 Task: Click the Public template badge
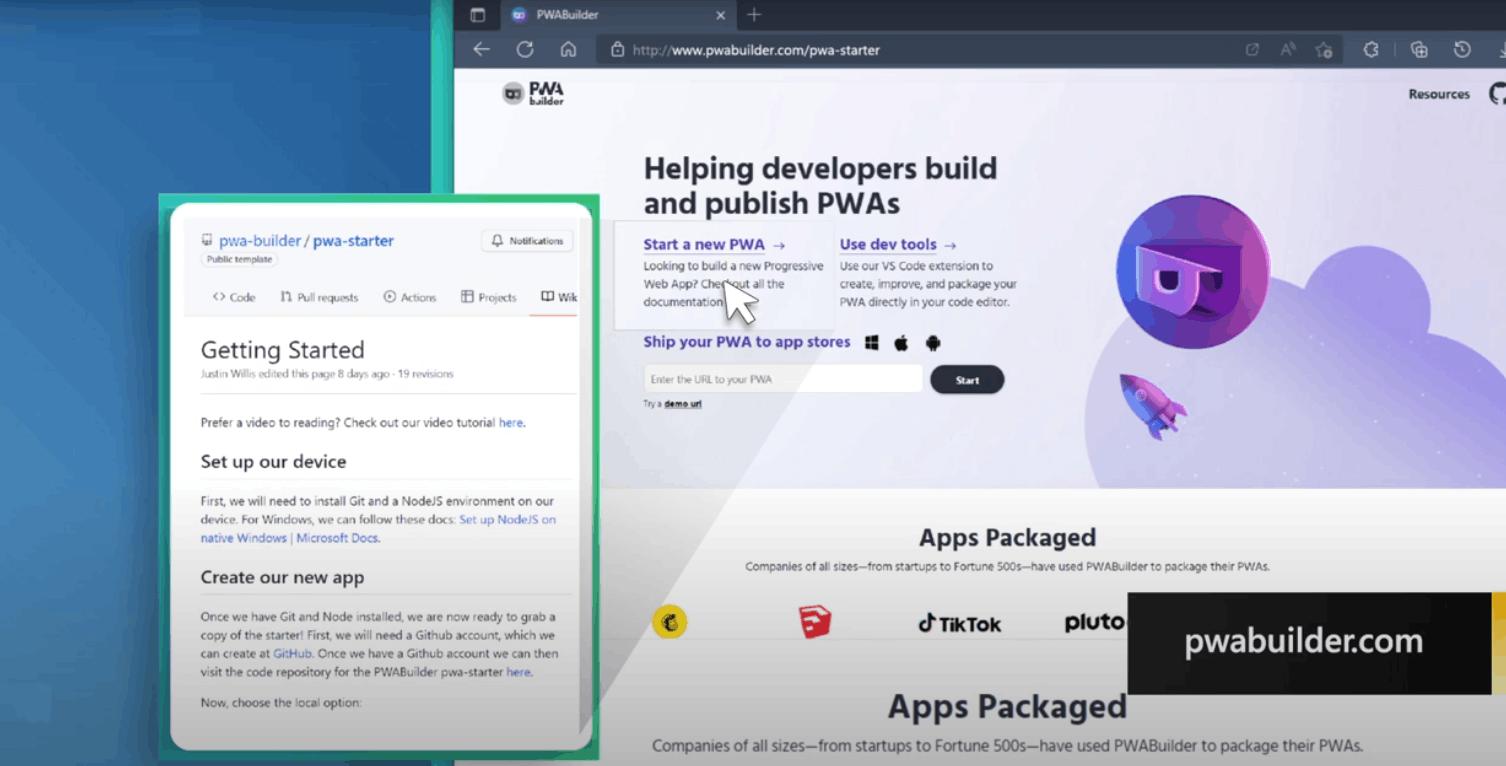(x=240, y=259)
